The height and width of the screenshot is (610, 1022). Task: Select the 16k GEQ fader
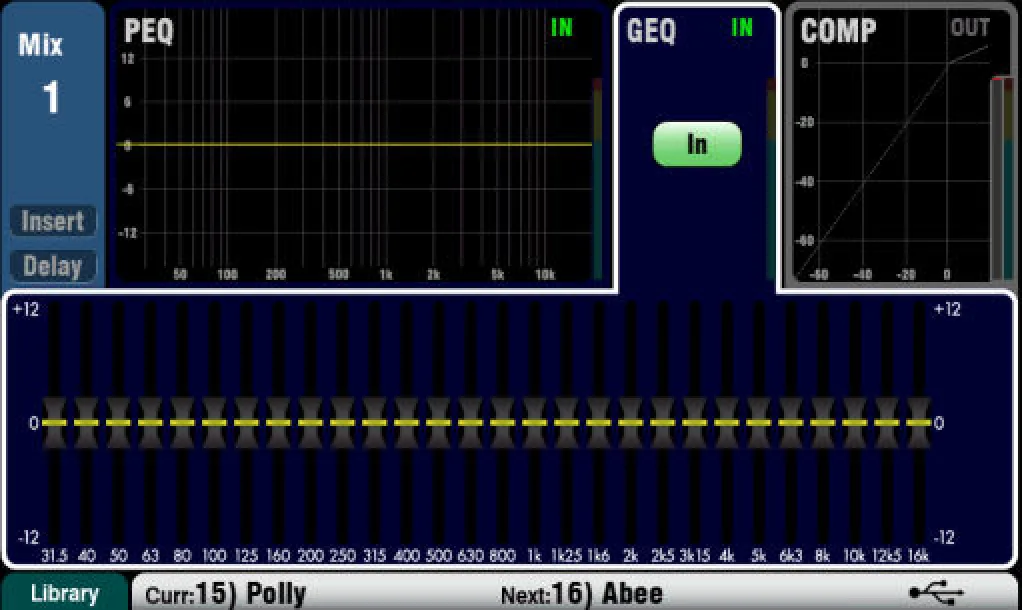tap(918, 423)
